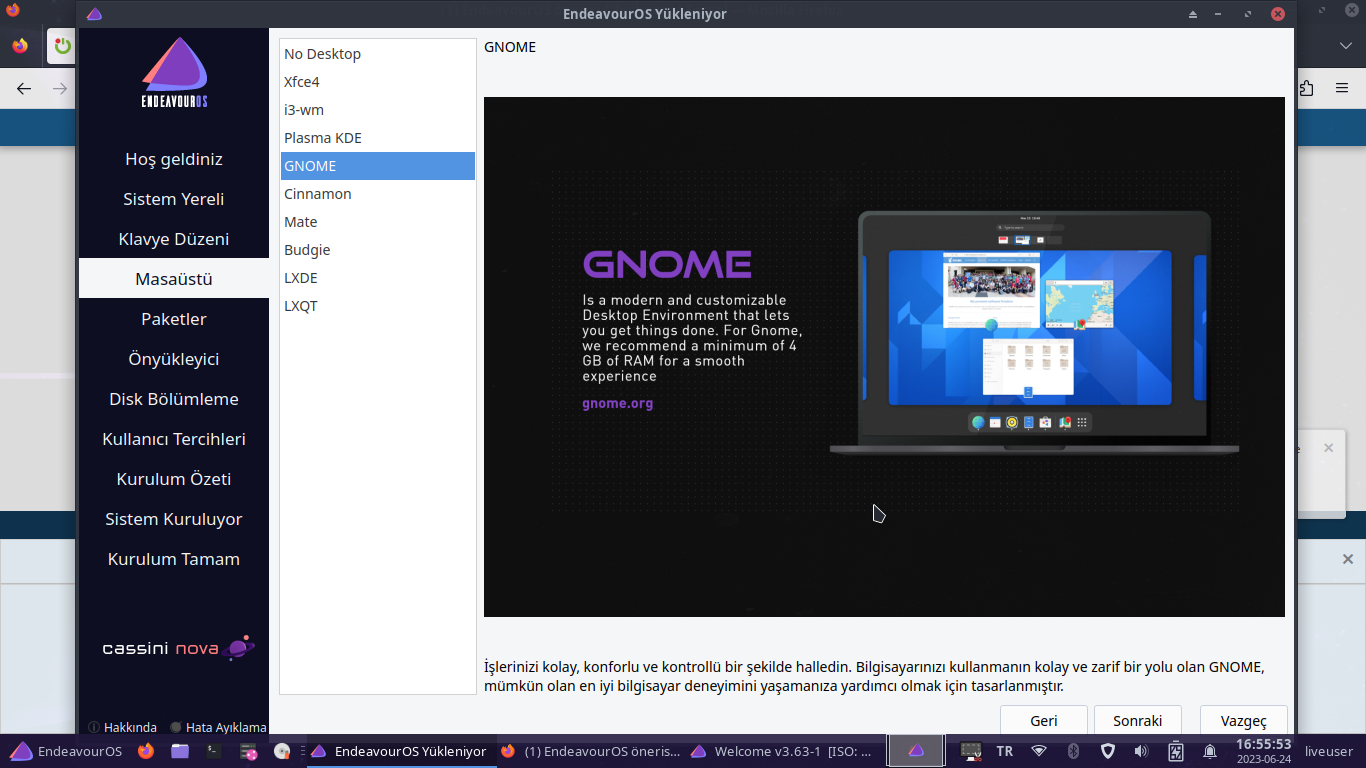Select No Desktop in the desktop list

(x=378, y=54)
